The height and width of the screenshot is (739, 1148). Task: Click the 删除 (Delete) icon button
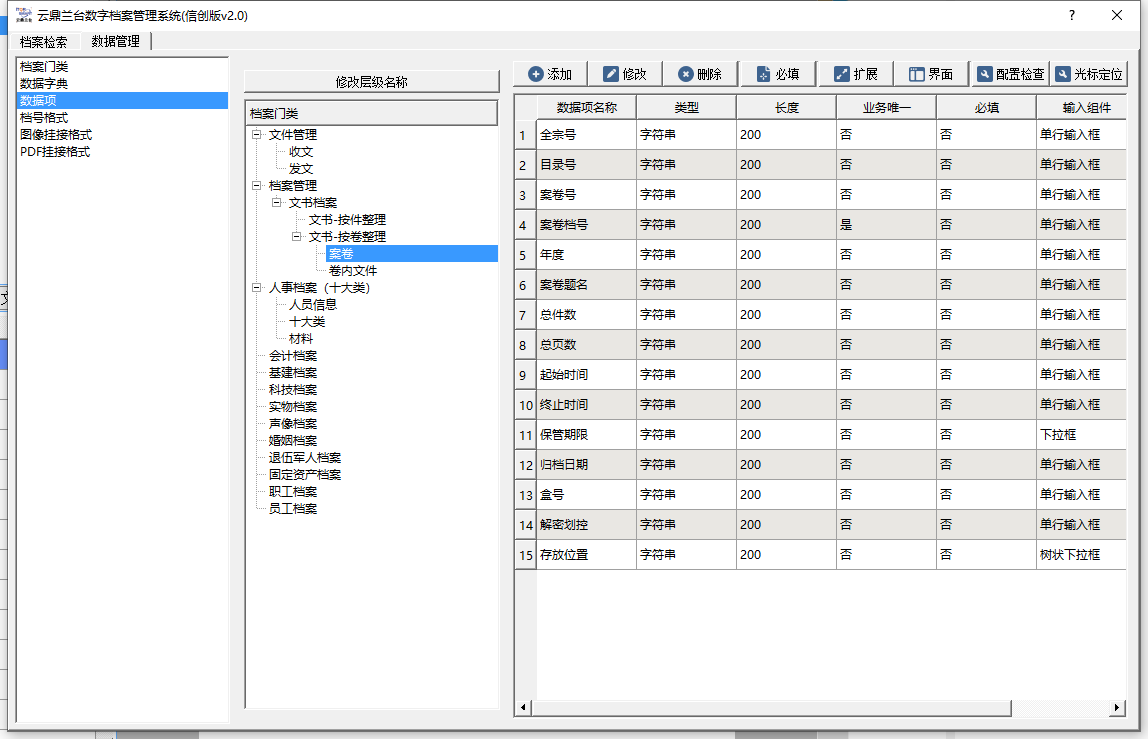coord(699,74)
